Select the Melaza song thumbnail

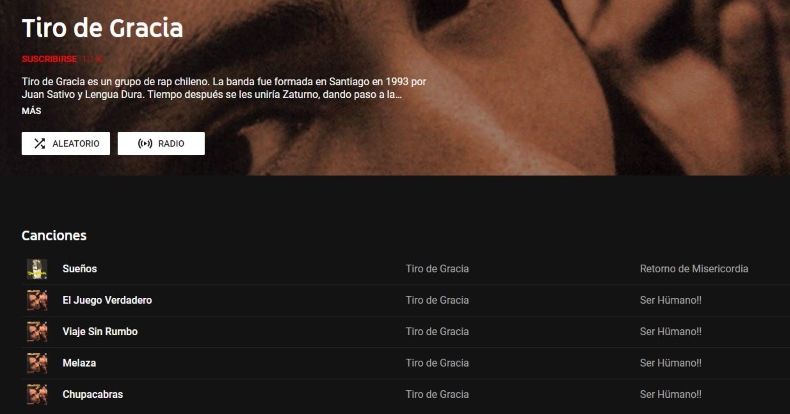37,362
